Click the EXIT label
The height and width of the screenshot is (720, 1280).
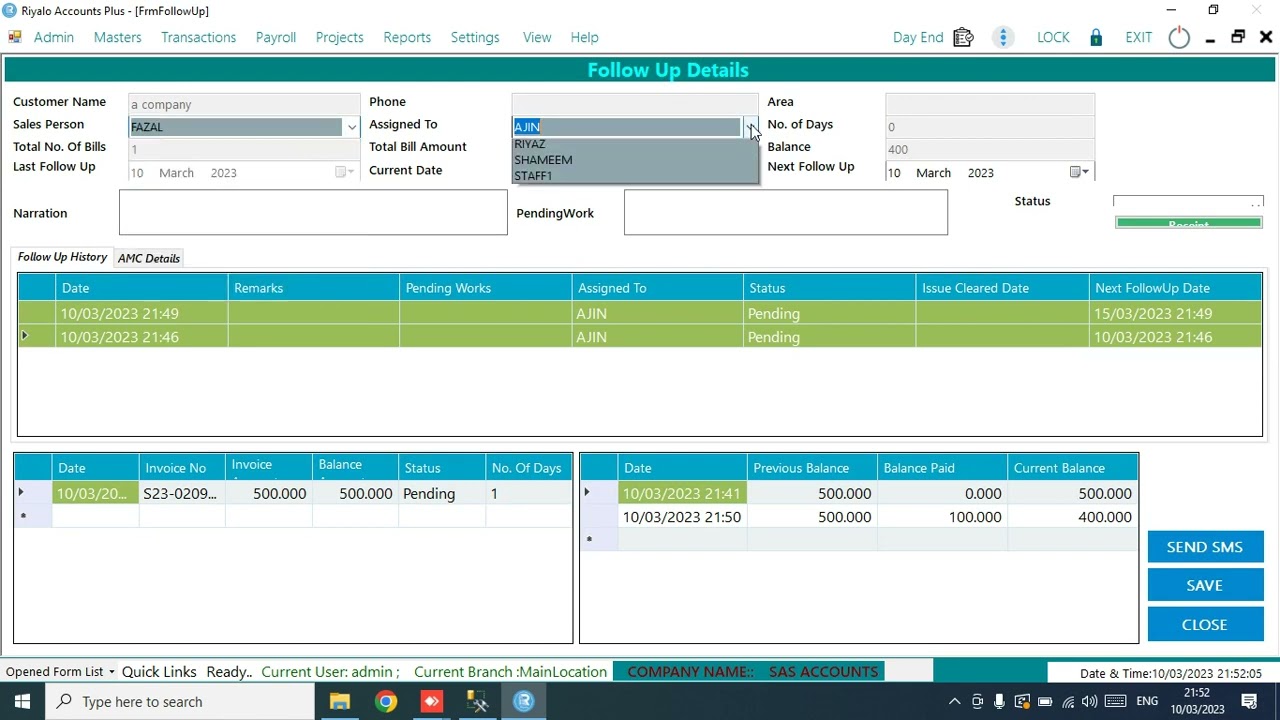tap(1138, 37)
